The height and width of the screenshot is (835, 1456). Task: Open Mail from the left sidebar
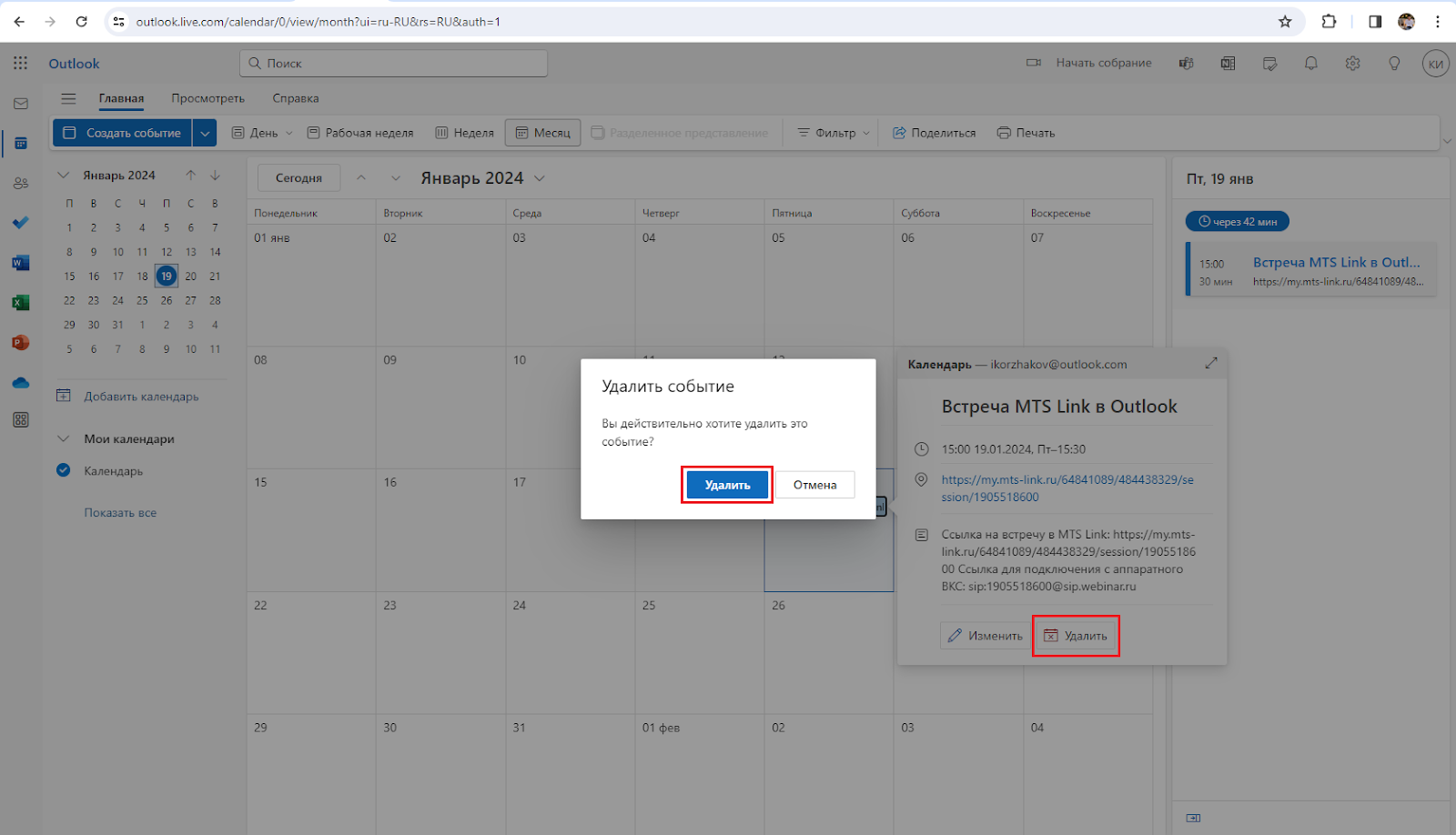(x=21, y=104)
